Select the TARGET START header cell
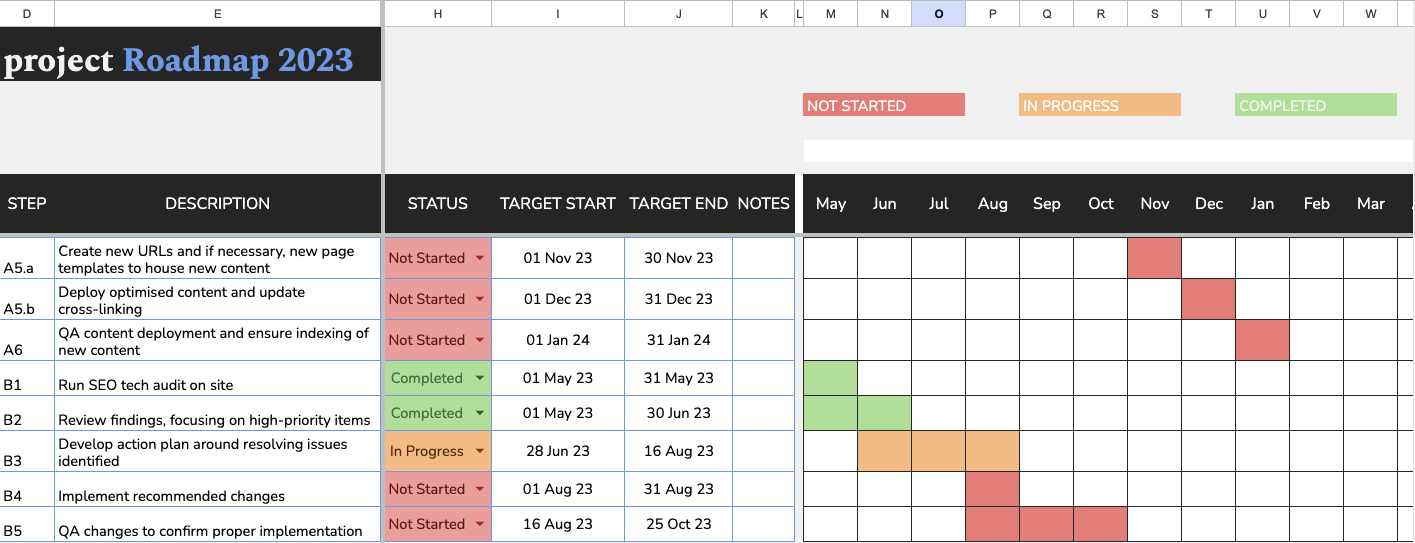The image size is (1415, 543). click(558, 203)
